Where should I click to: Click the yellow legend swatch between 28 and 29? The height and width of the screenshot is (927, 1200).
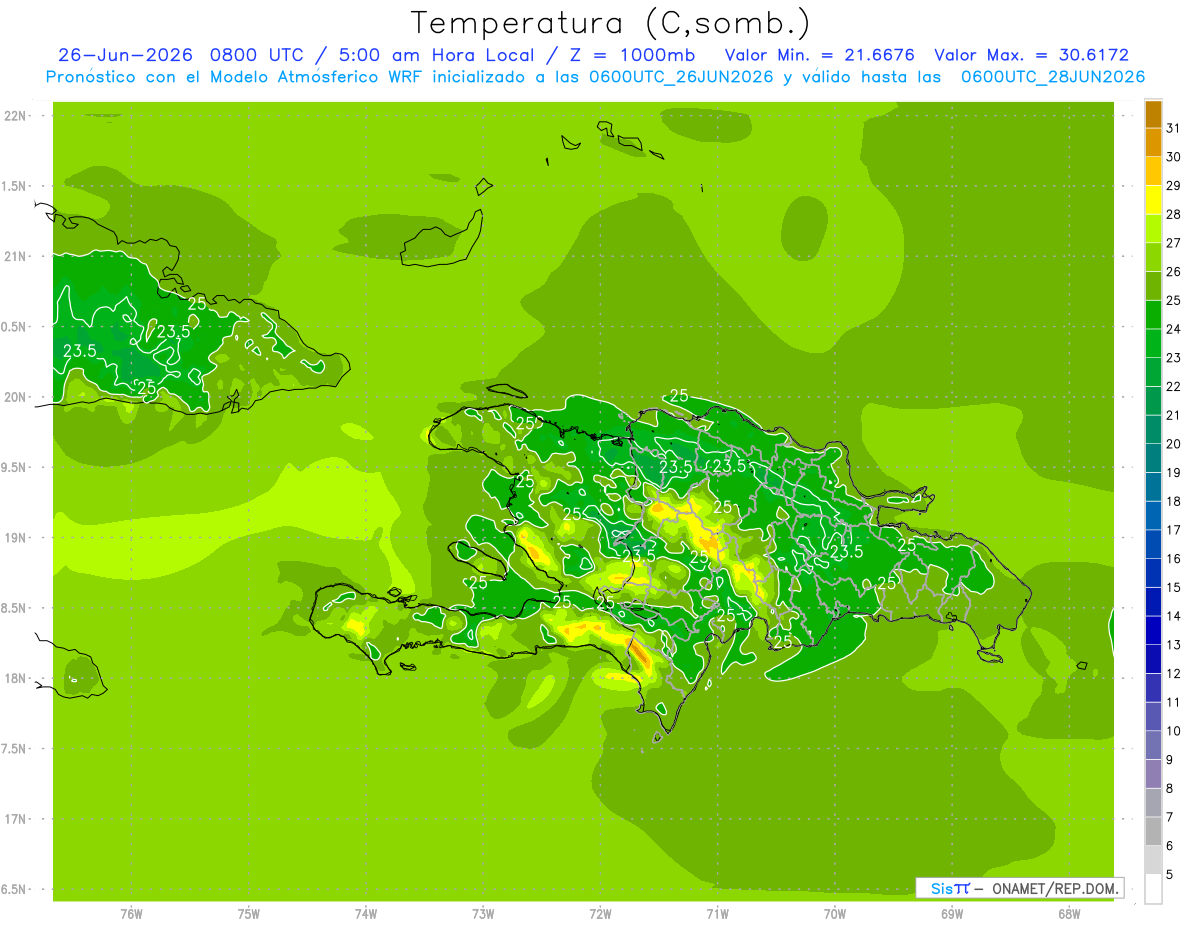[x=1153, y=201]
